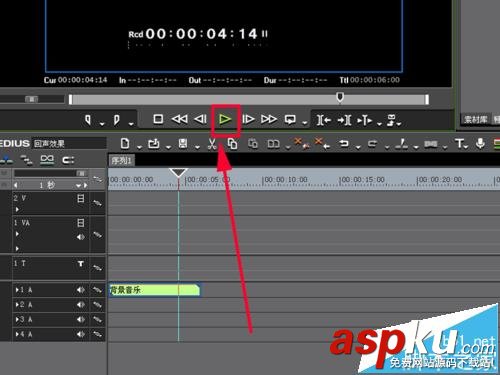Click the Copy icon in timeline toolbar
This screenshot has width=500, height=375.
click(x=232, y=144)
